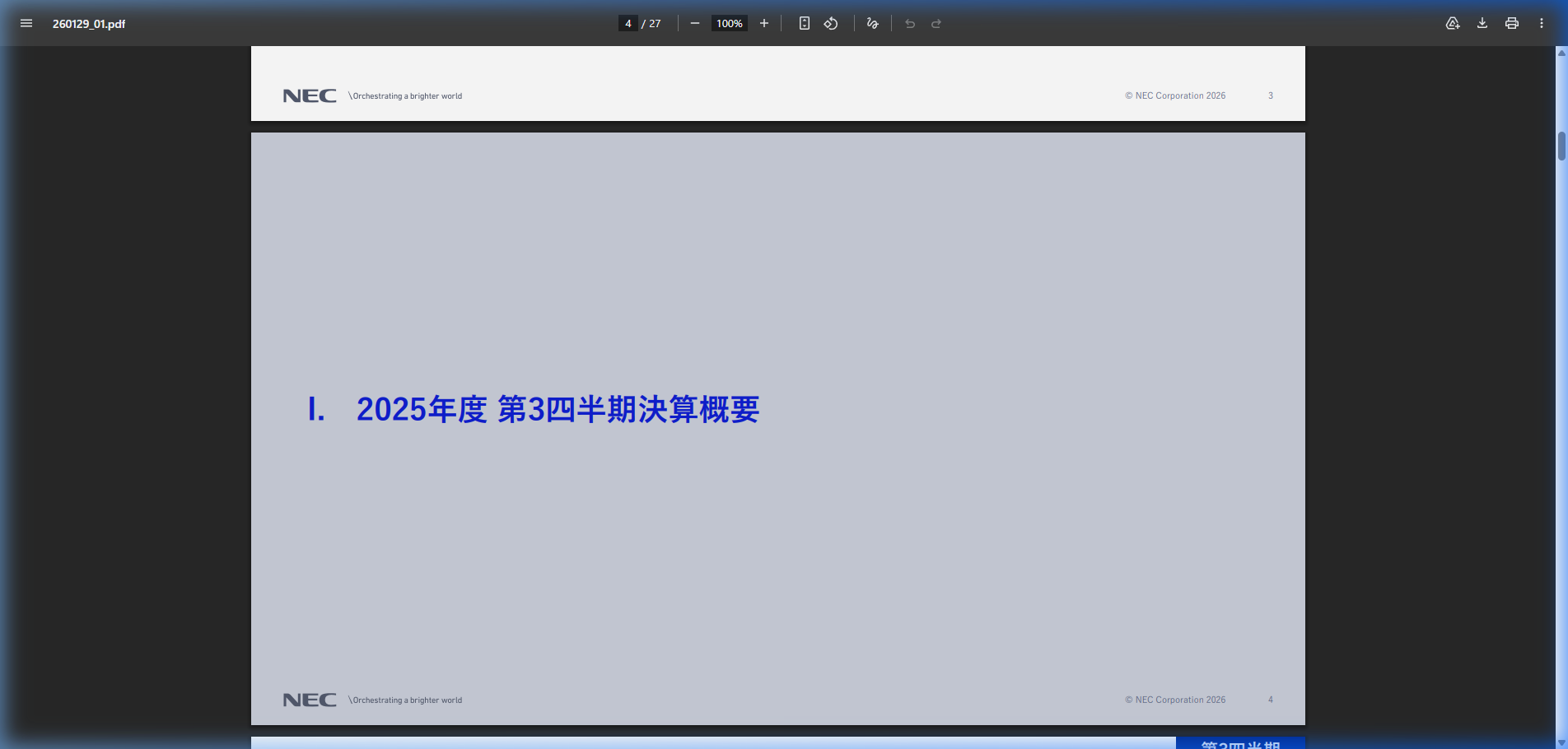The width and height of the screenshot is (1568, 749).
Task: Rotate the document counterclockwise
Action: 831,23
